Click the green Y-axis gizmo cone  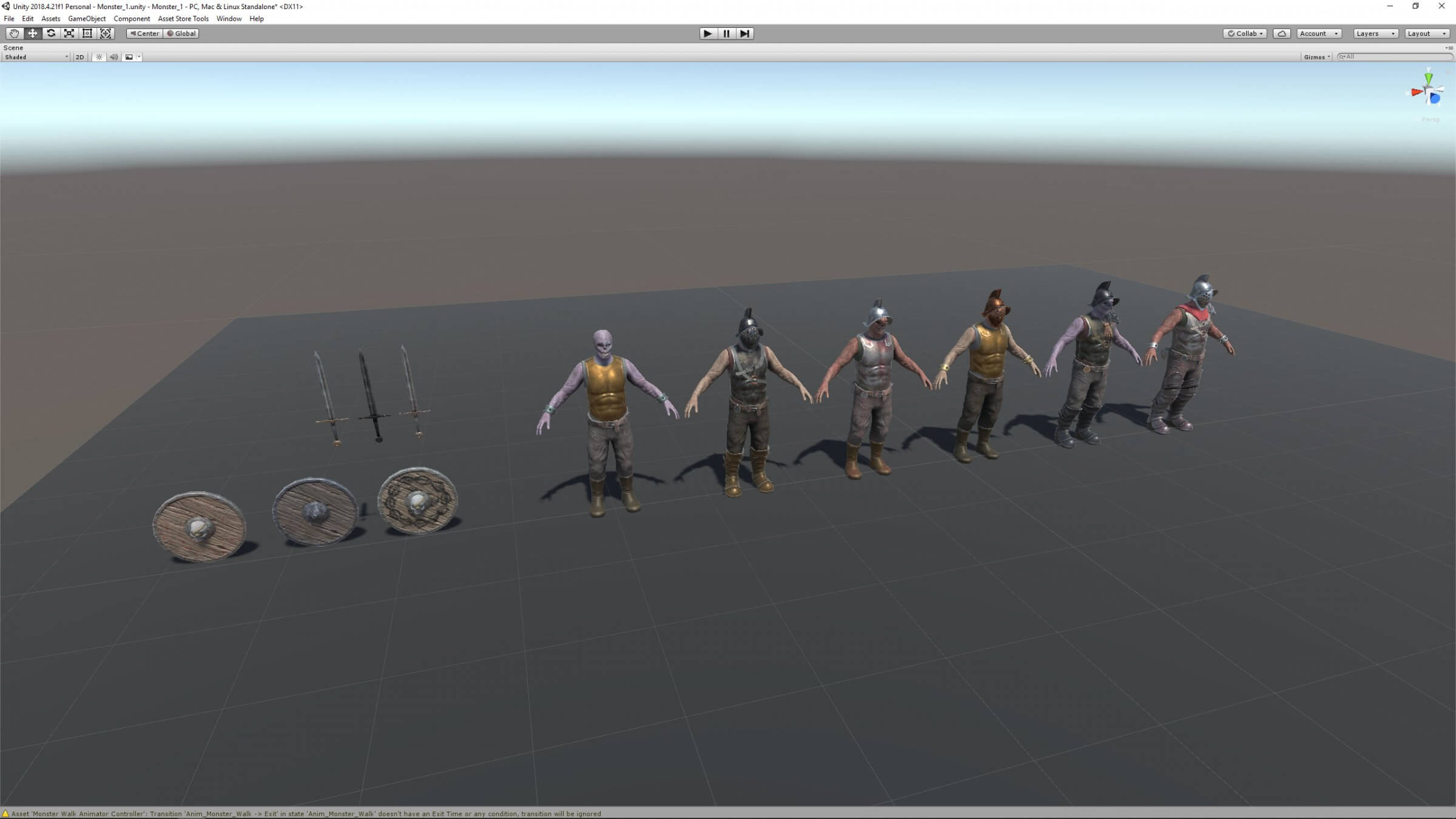(x=1429, y=78)
